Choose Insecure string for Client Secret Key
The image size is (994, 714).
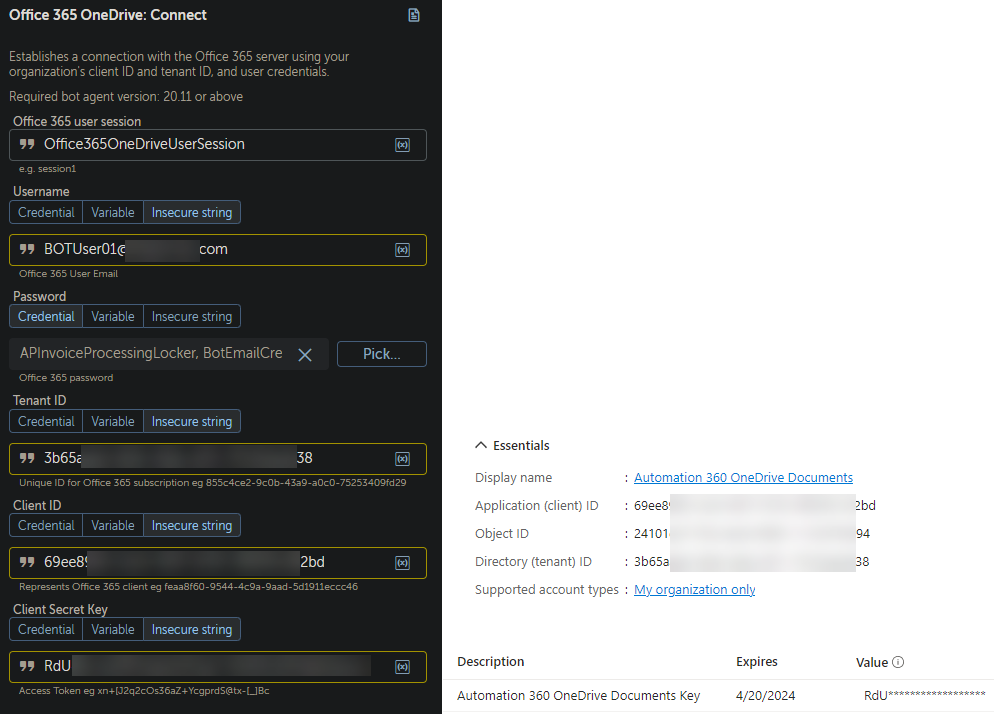point(192,630)
